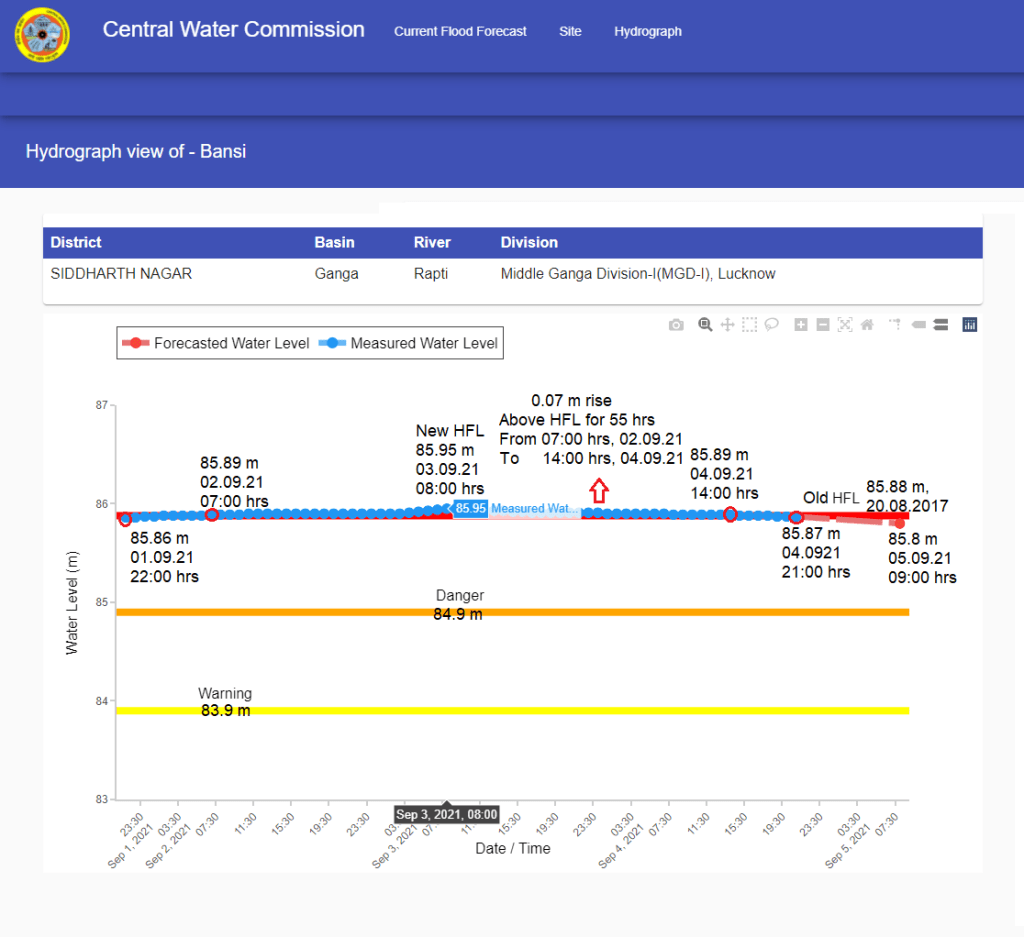Open the Current Flood Forecast menu

(x=460, y=31)
